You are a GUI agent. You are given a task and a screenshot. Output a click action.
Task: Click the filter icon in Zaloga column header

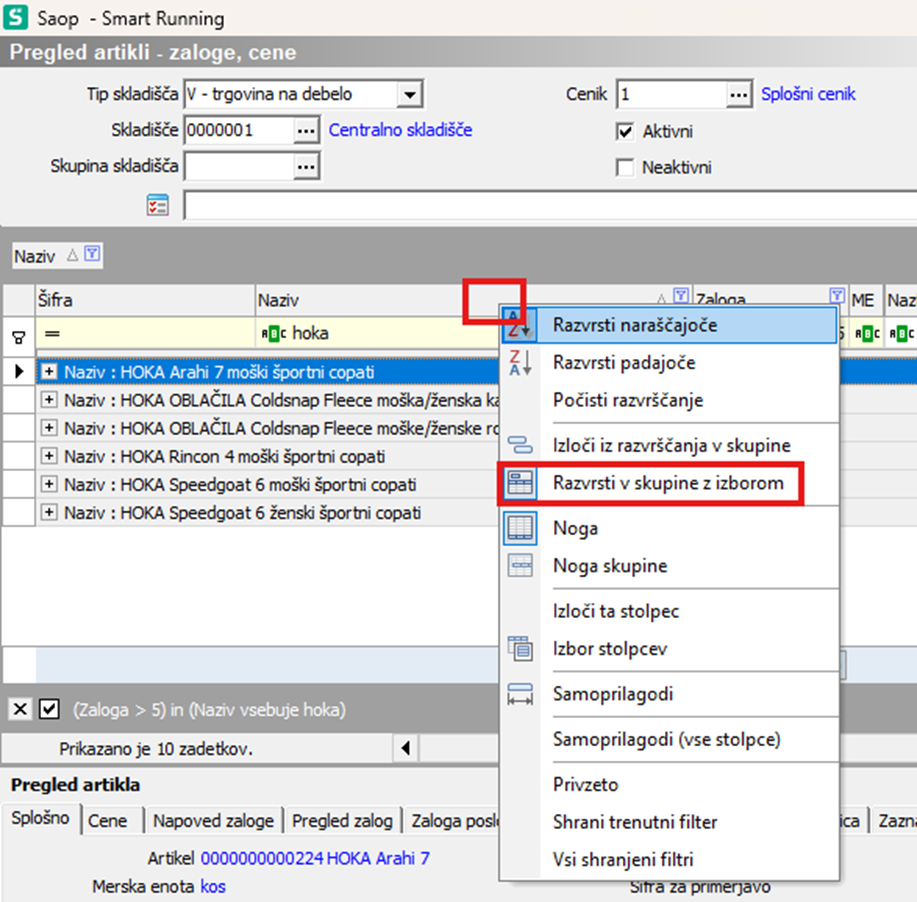point(837,295)
